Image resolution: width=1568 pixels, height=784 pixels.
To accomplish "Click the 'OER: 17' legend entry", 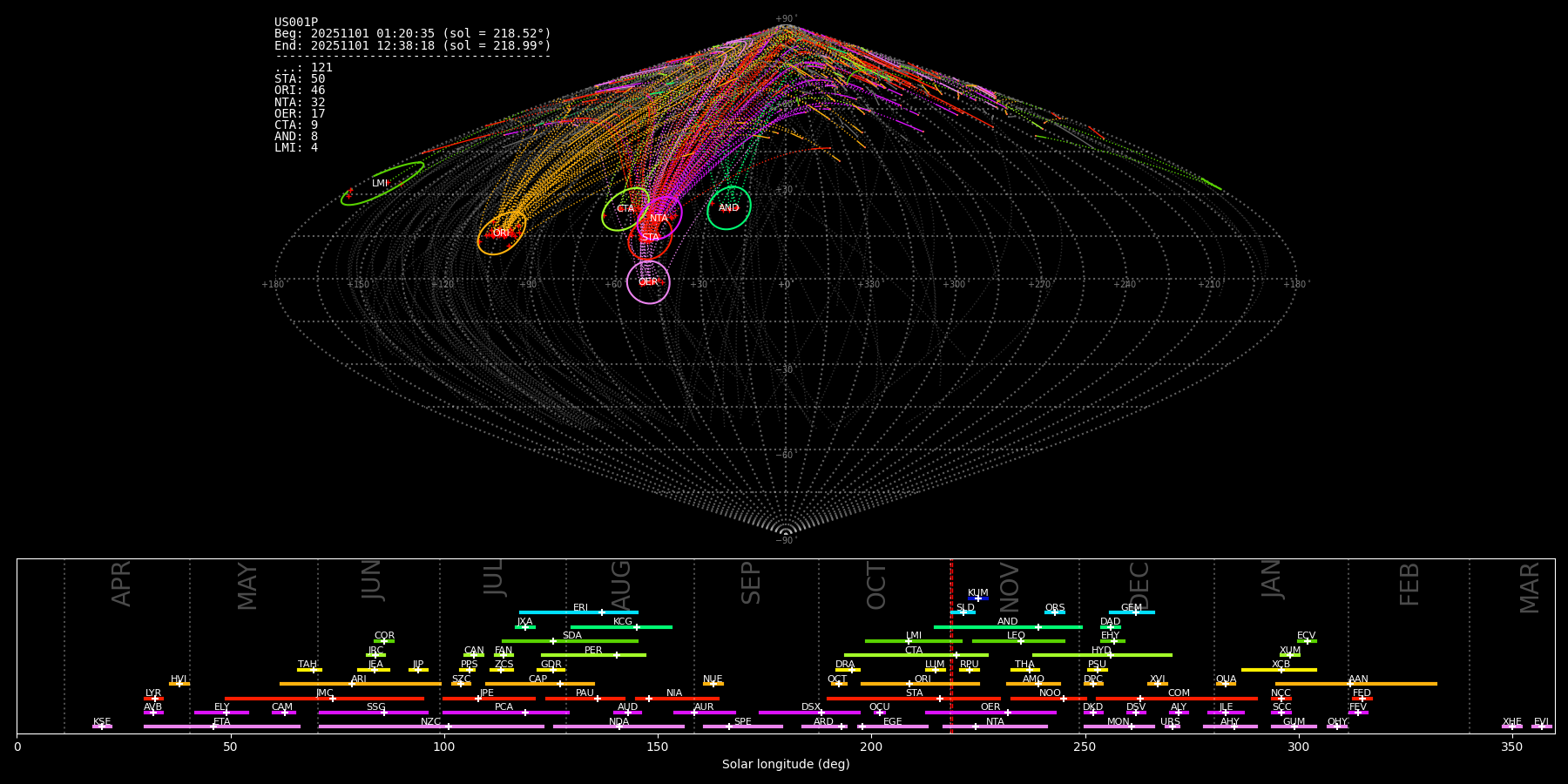I will [300, 114].
